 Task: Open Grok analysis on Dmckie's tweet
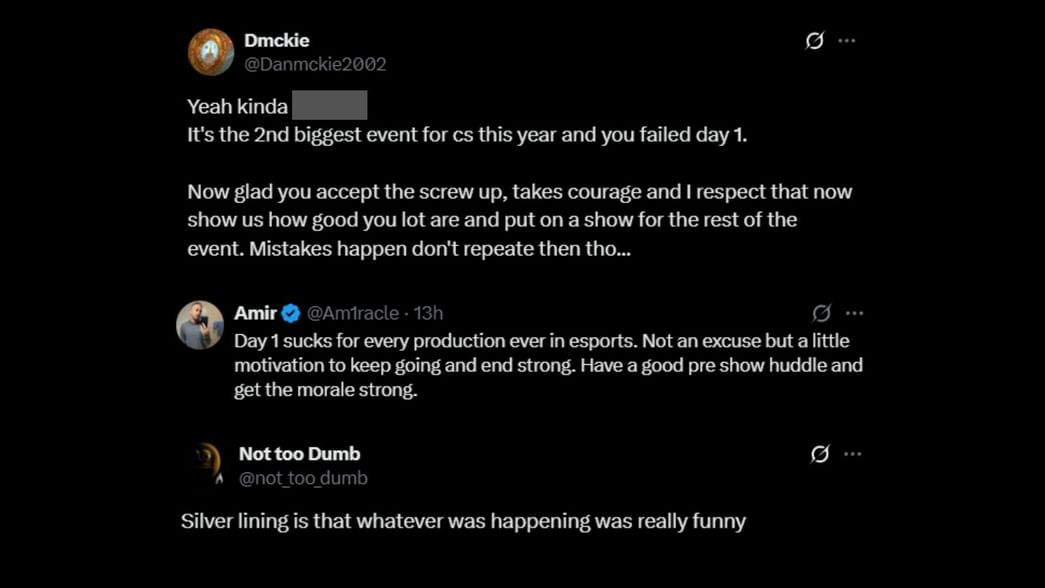[x=815, y=41]
